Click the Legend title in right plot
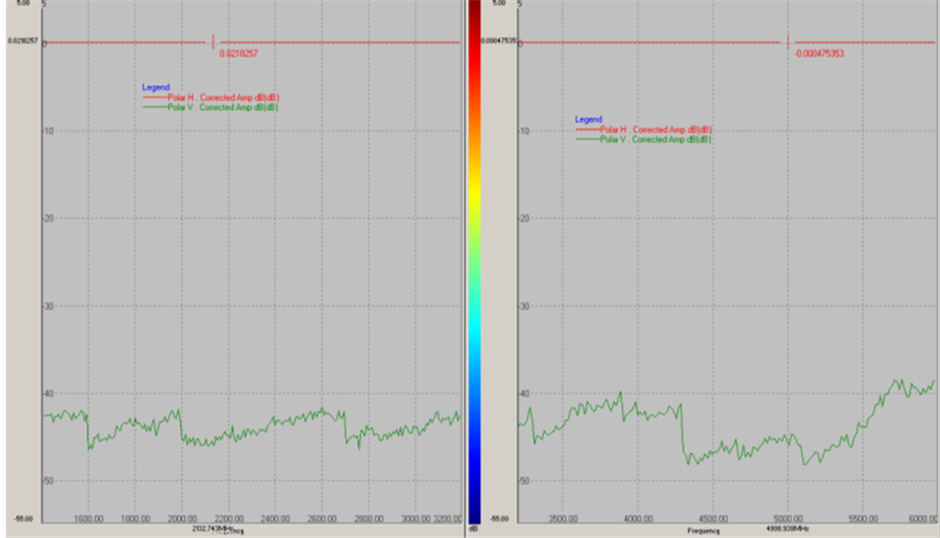940x538 pixels. [x=588, y=120]
